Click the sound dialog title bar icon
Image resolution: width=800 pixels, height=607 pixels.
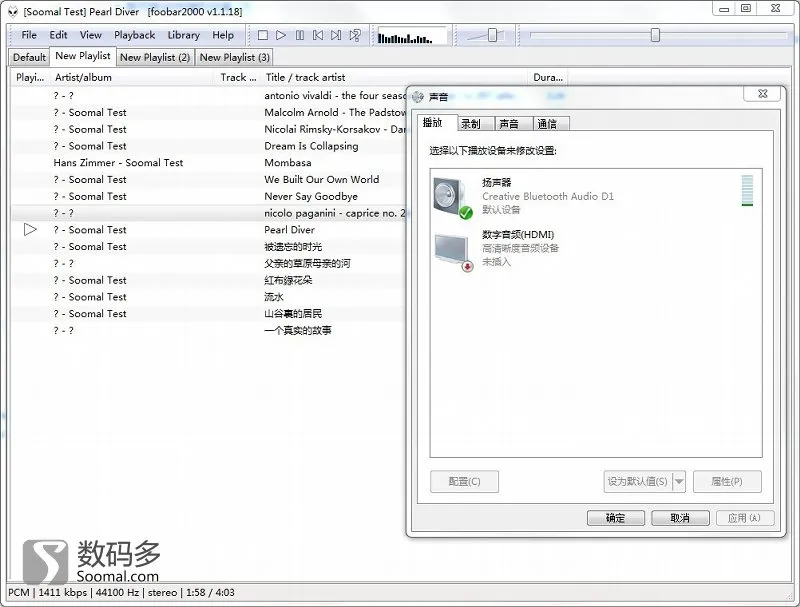click(x=418, y=96)
